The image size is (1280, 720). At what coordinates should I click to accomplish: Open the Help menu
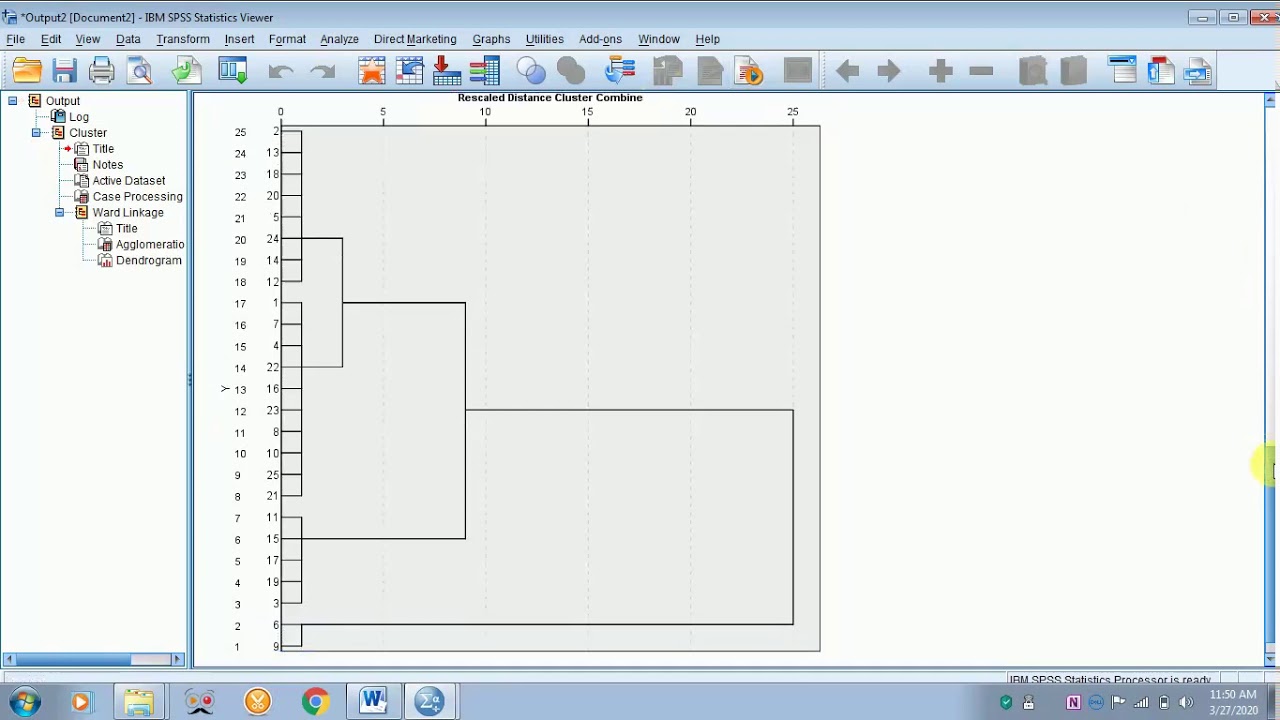point(707,39)
